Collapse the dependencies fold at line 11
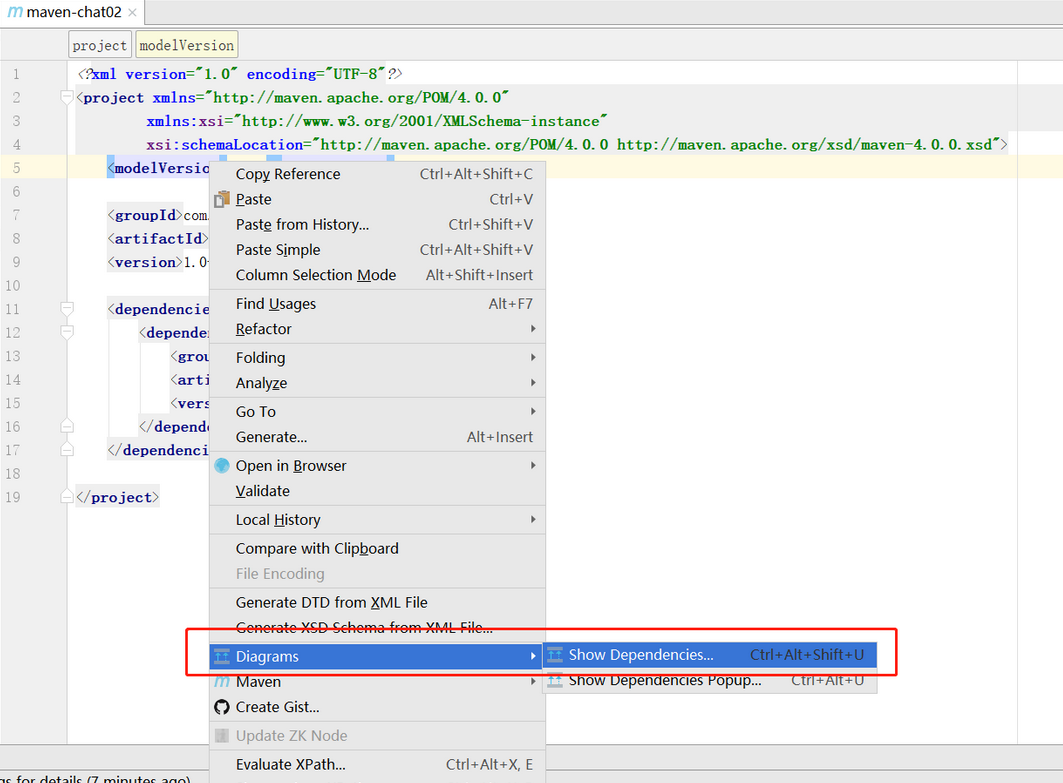 (67, 309)
